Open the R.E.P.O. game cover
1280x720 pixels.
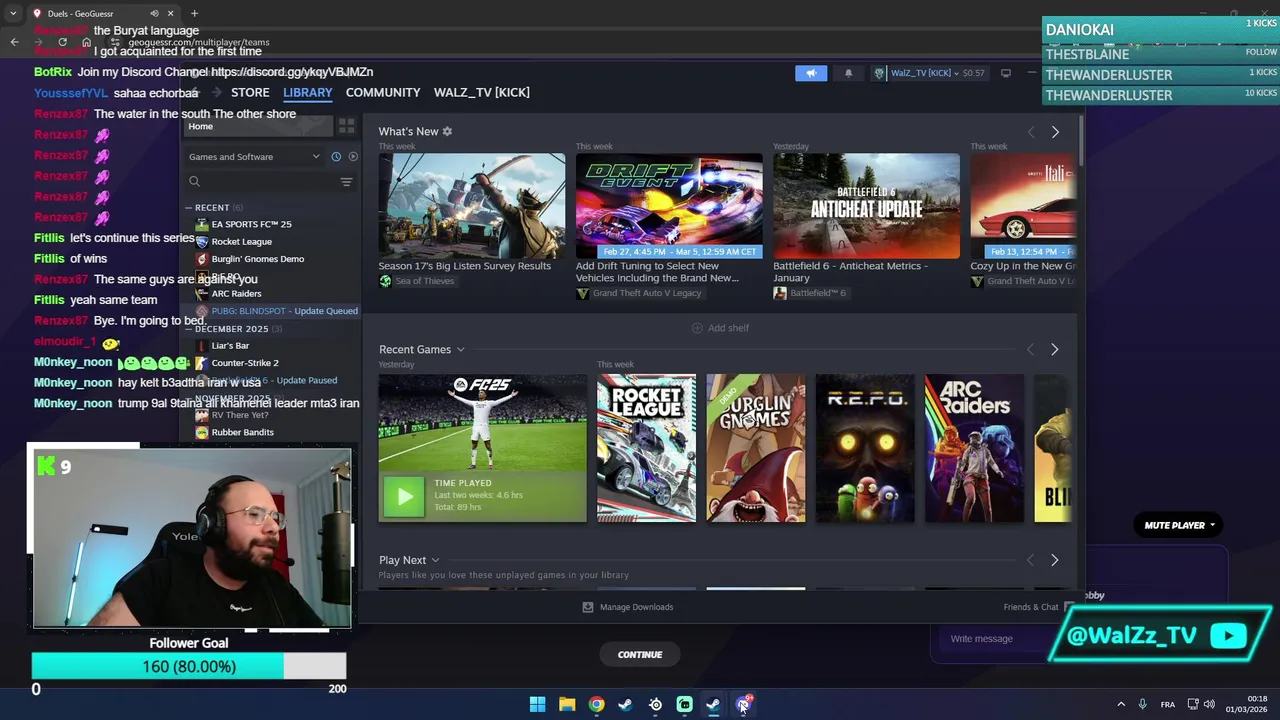(x=865, y=448)
